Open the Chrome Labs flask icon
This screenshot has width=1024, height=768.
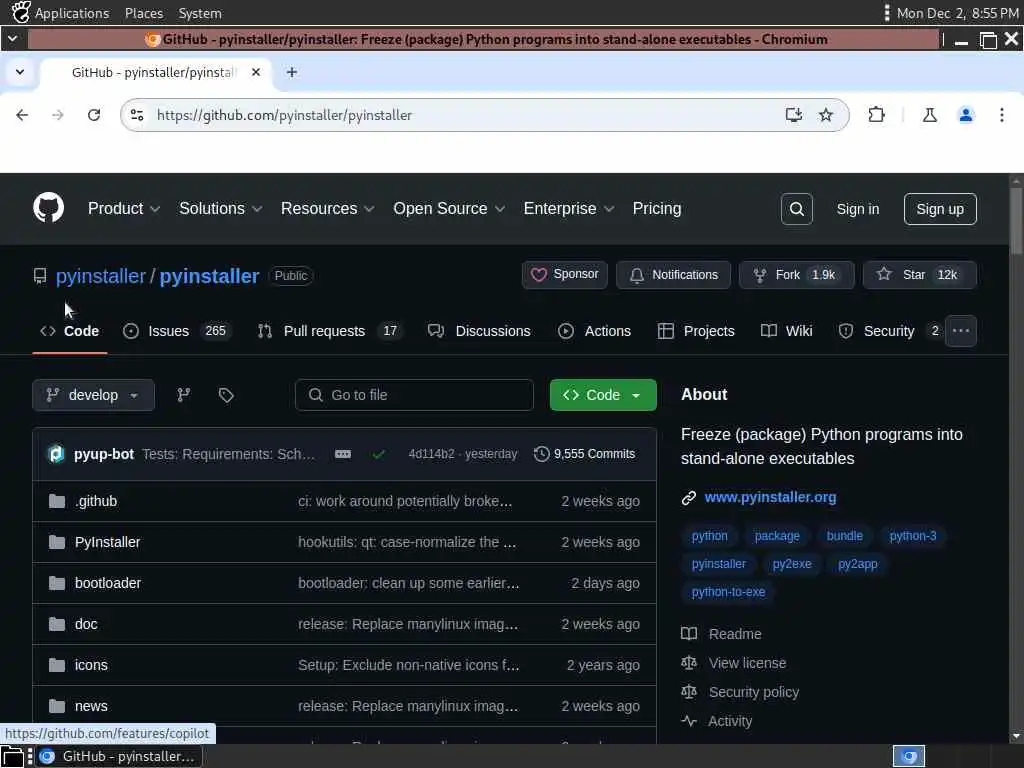coord(929,115)
